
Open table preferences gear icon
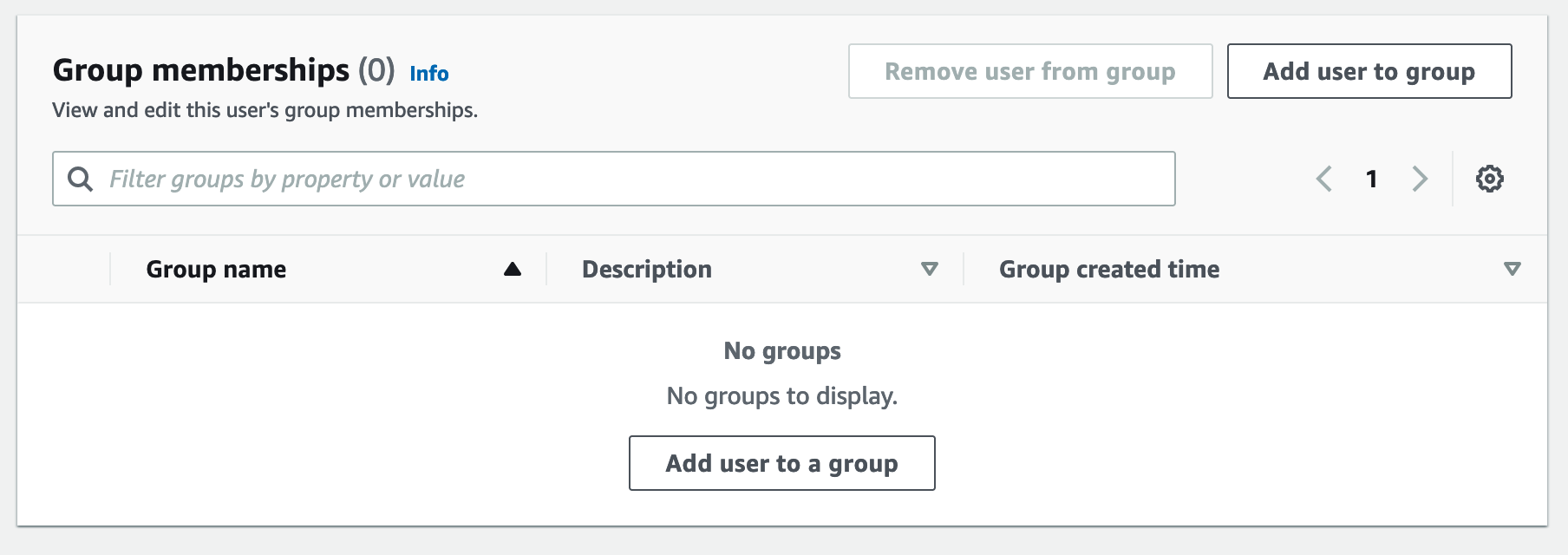click(1489, 179)
